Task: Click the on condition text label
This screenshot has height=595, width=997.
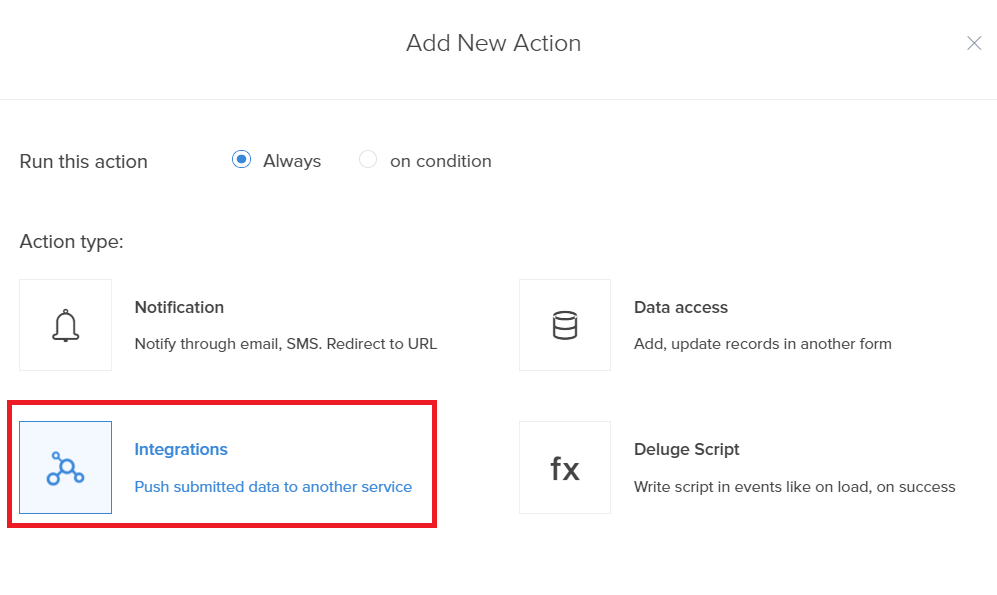Action: point(440,161)
